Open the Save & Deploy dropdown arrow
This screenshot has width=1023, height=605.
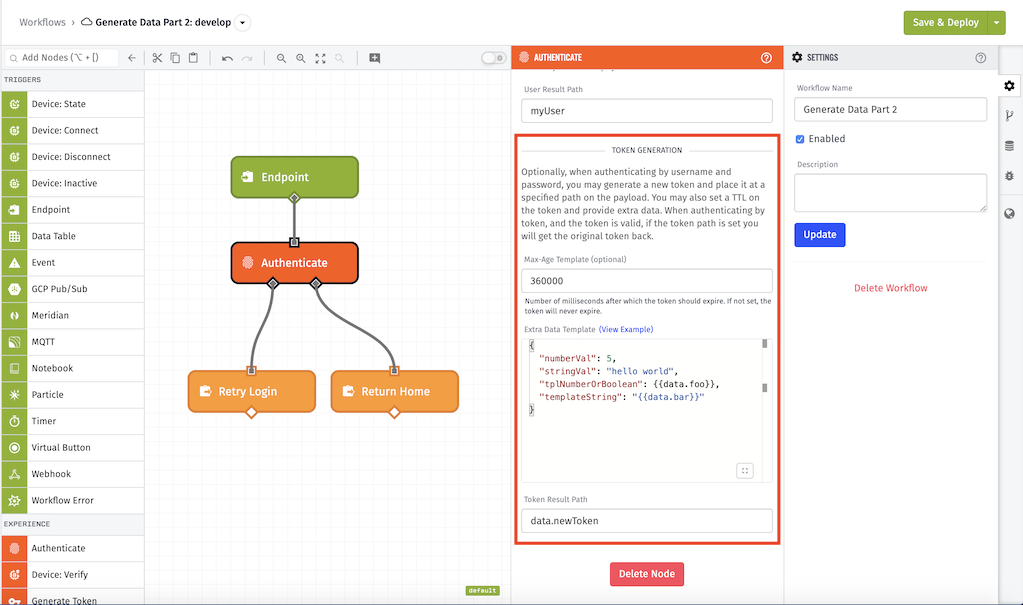(996, 23)
